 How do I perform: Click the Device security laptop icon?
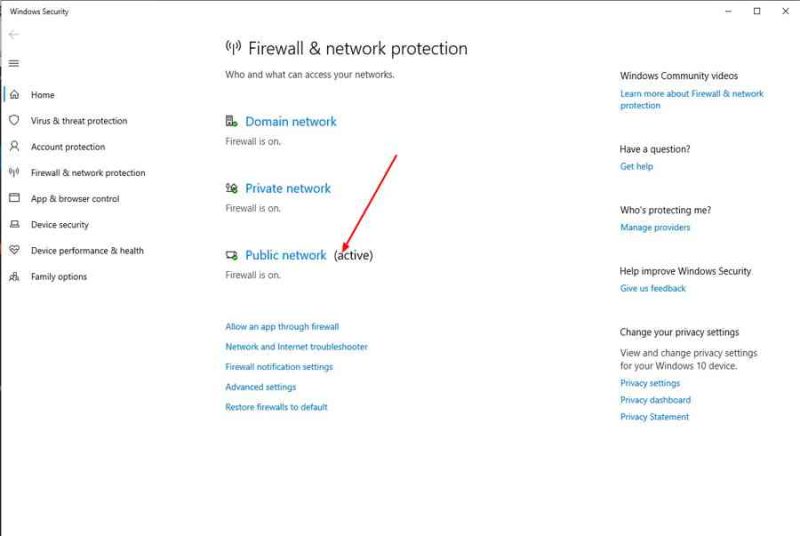coord(14,224)
